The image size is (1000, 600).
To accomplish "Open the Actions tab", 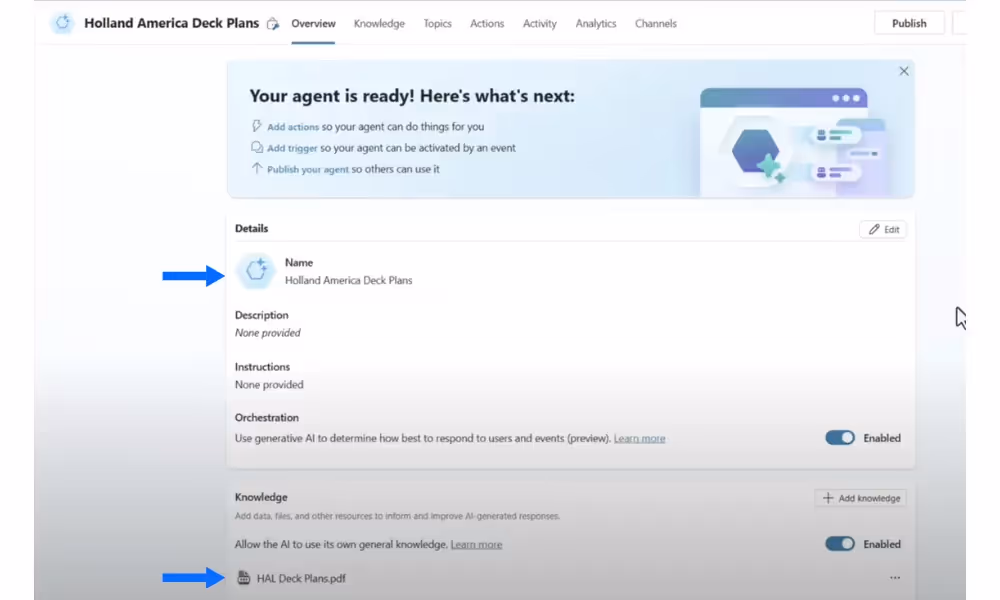I will pos(487,24).
